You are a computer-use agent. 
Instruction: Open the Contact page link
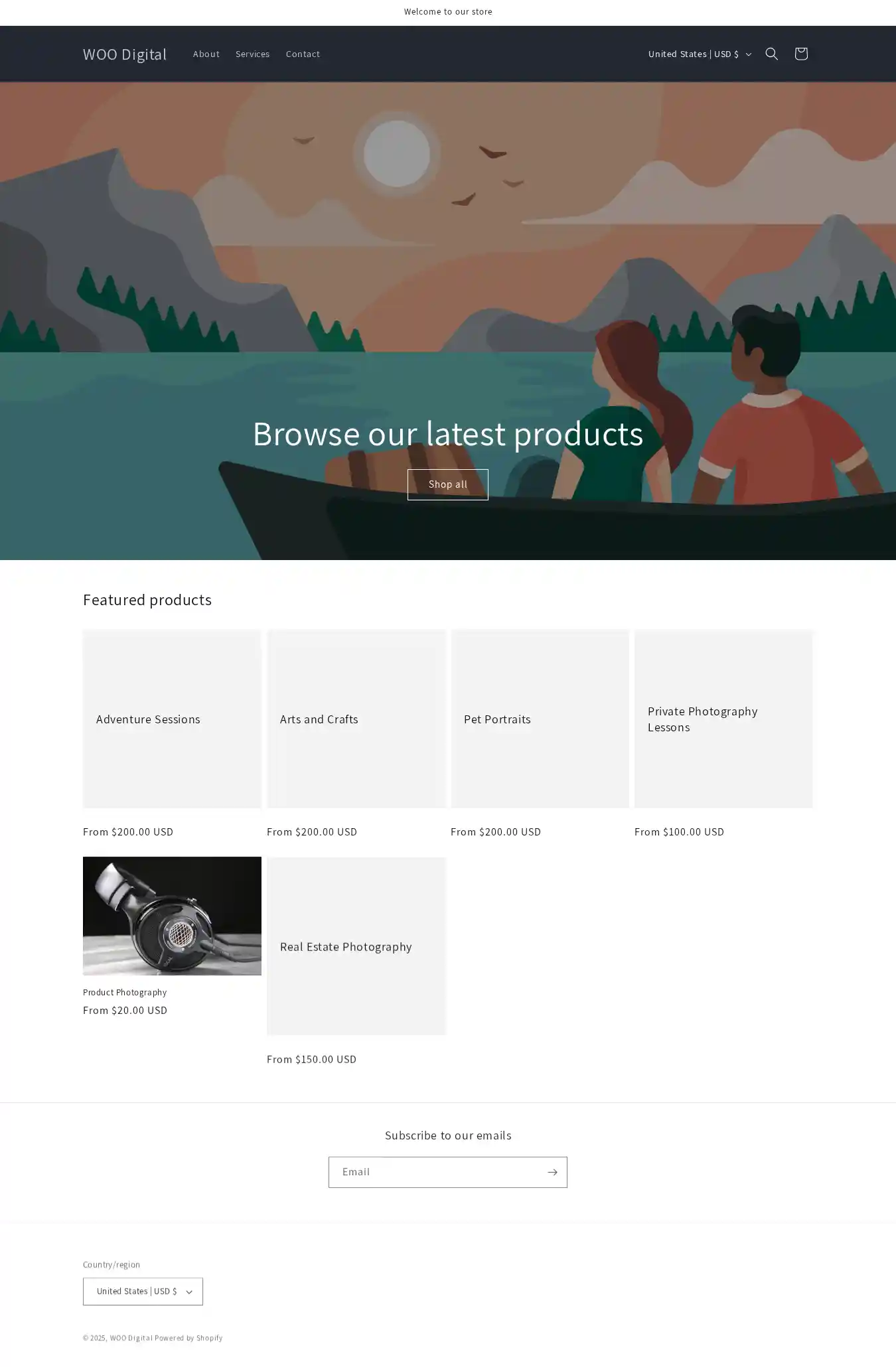click(x=303, y=54)
